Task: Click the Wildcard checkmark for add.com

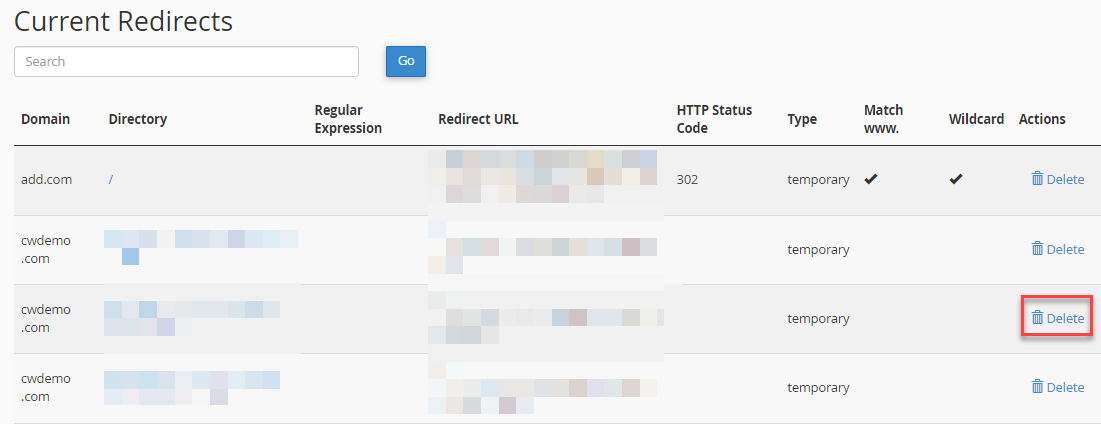Action: click(956, 179)
